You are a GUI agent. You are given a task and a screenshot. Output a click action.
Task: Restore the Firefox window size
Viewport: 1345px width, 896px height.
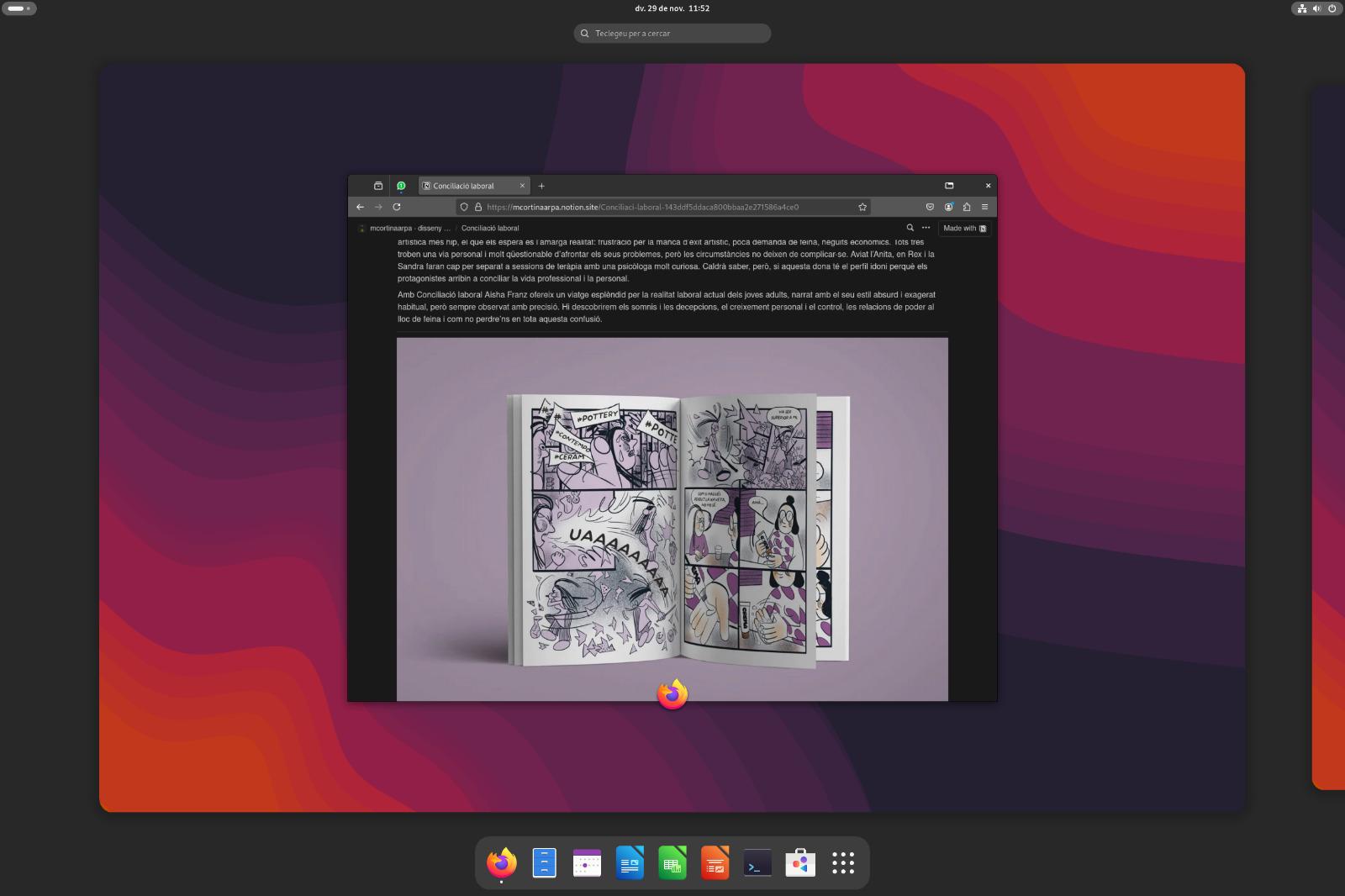coord(949,186)
